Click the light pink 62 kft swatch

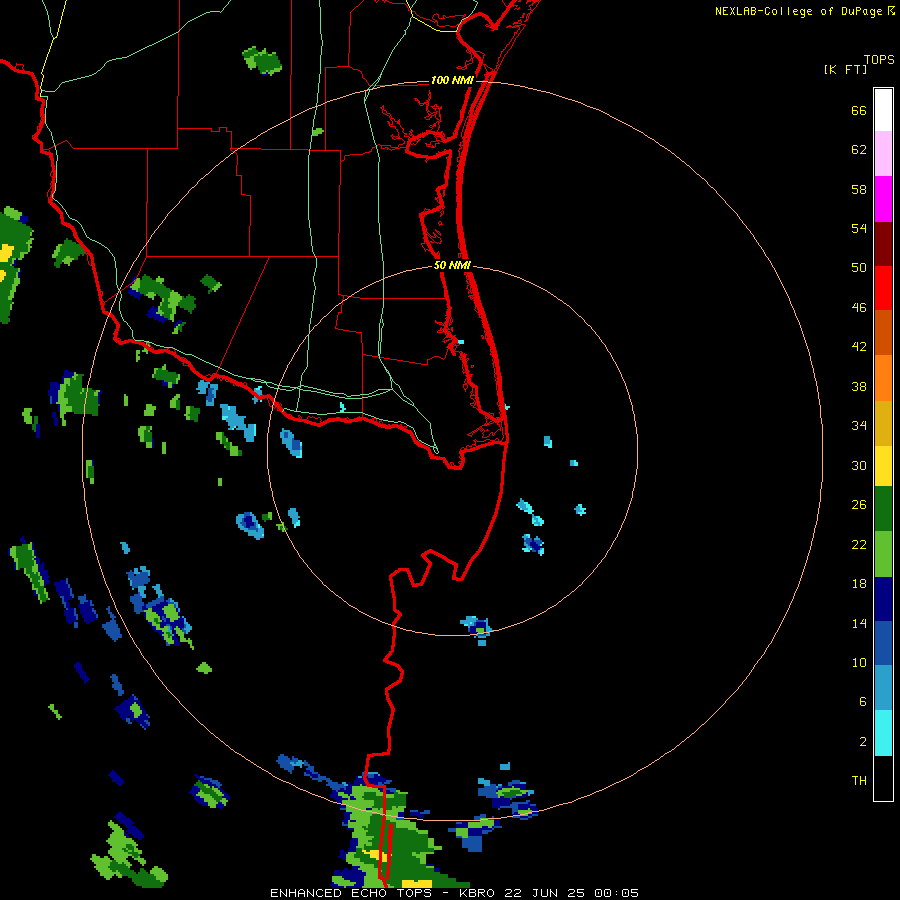[x=883, y=153]
